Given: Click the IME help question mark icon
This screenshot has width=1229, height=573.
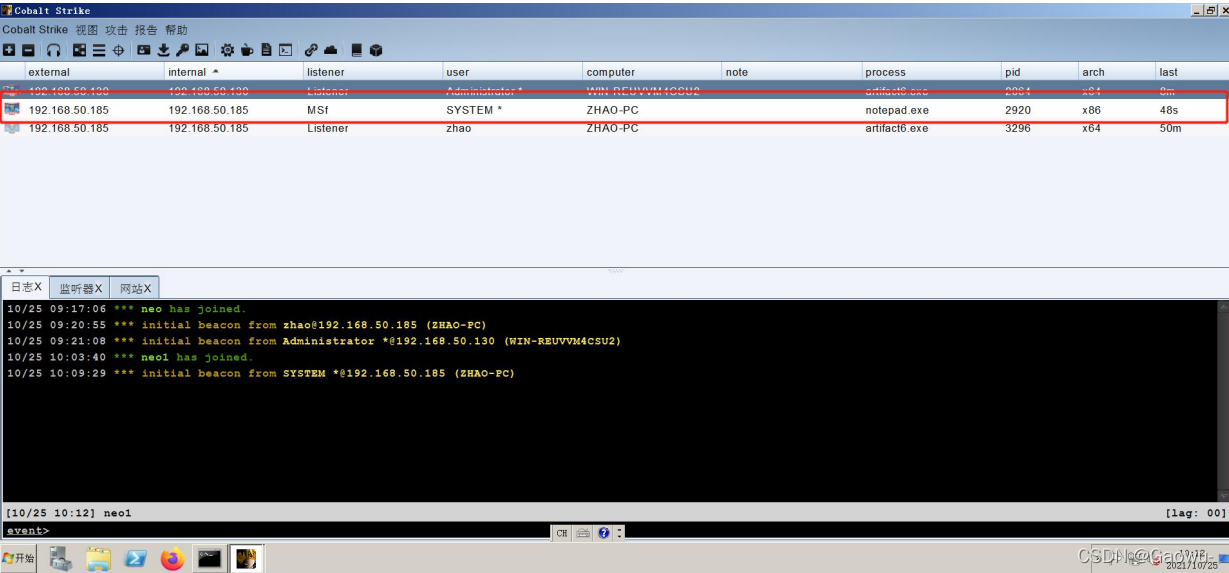Looking at the screenshot, I should 604,533.
